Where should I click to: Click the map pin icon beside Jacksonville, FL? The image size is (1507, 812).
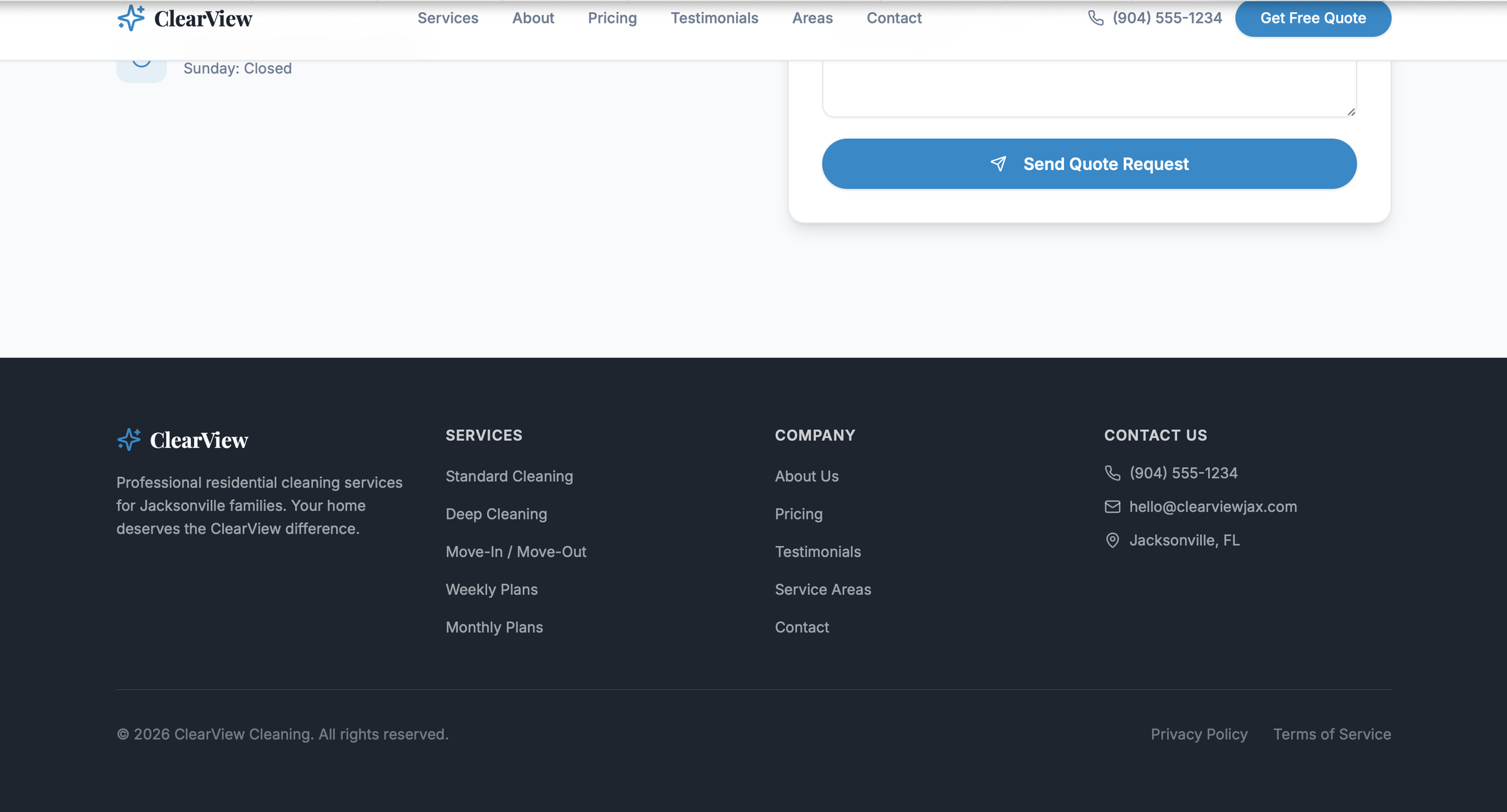[x=1112, y=540]
